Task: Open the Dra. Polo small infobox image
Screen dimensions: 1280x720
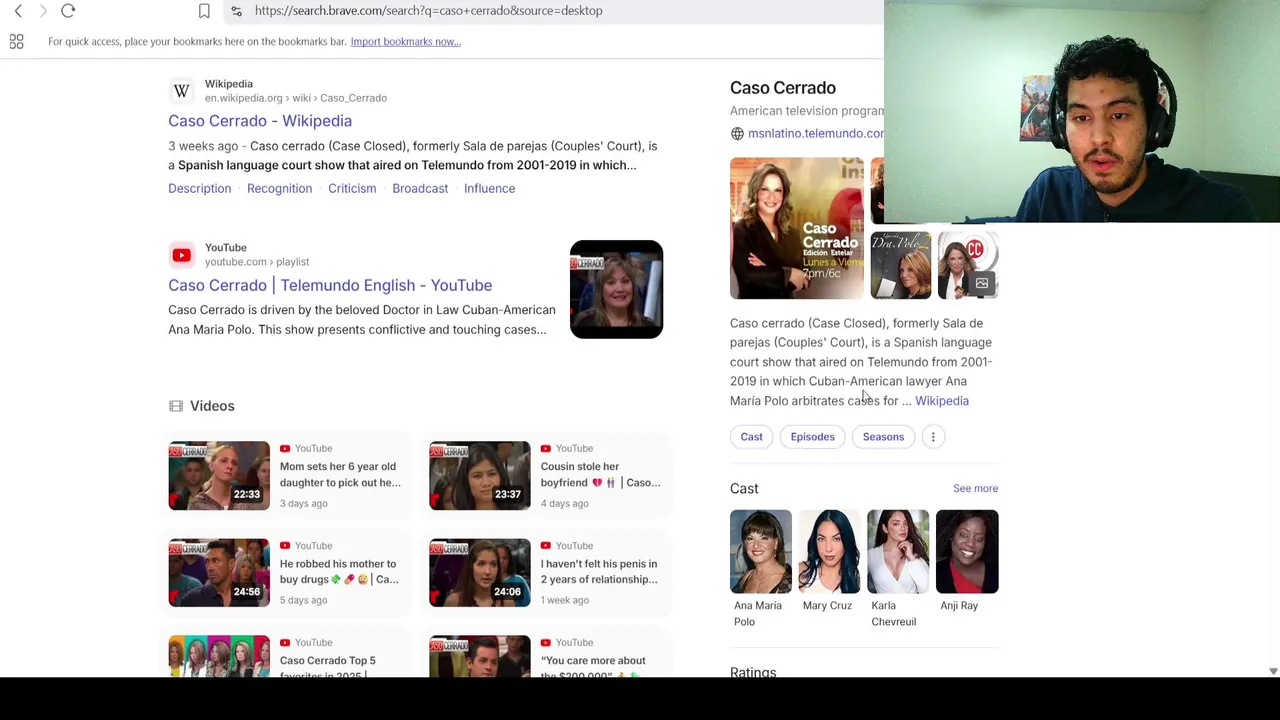Action: tap(900, 266)
